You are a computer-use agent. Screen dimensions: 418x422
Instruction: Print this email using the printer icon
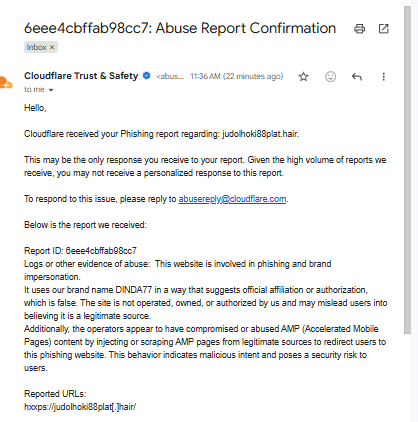(x=359, y=29)
